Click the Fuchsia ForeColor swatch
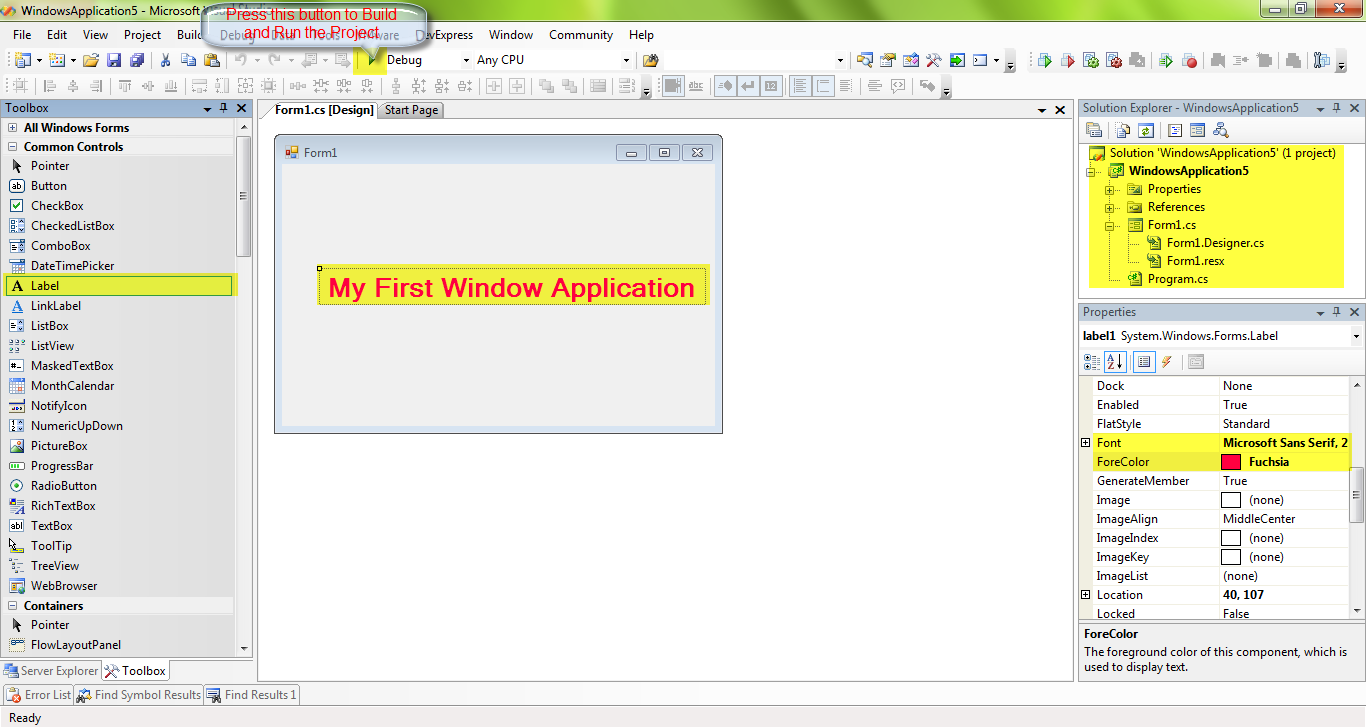 [1231, 461]
